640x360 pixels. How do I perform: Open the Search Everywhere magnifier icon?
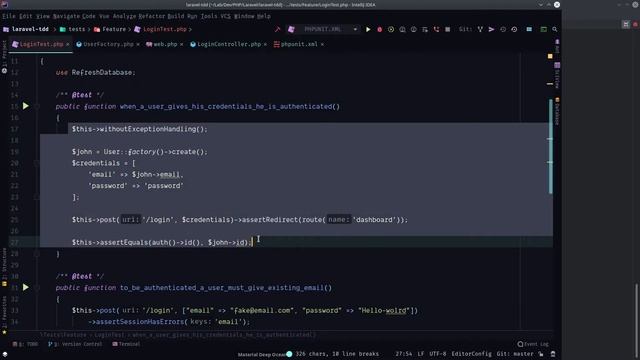tap(555, 29)
